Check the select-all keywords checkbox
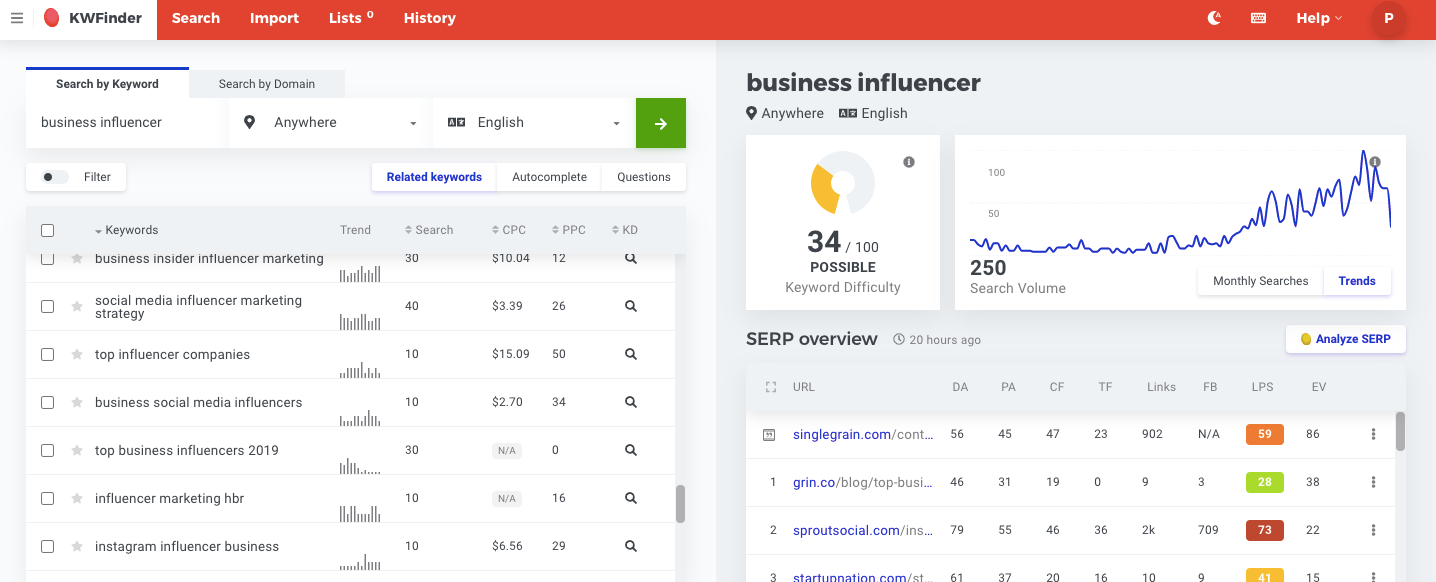The height and width of the screenshot is (582, 1436). (x=47, y=230)
